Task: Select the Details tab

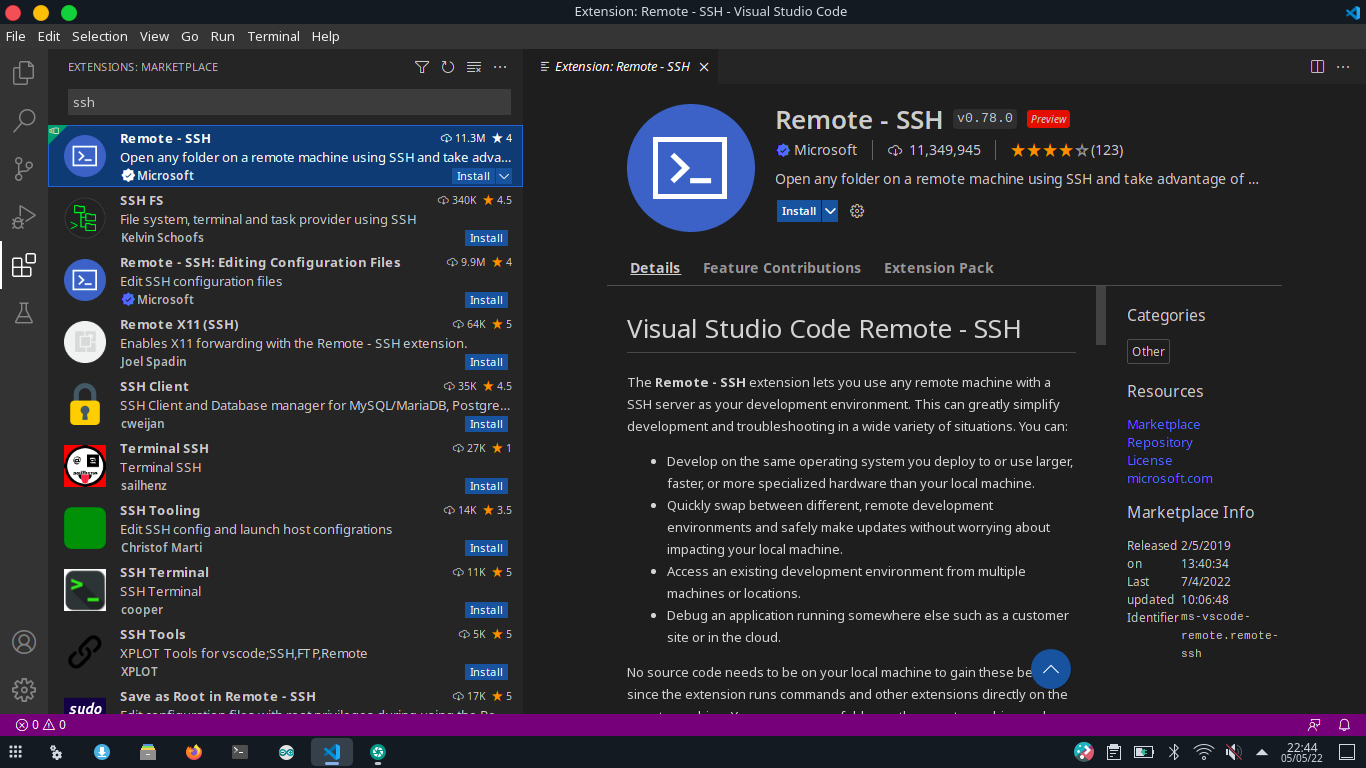Action: click(655, 268)
